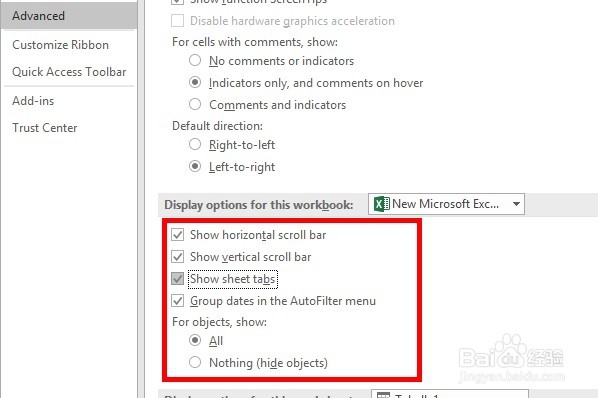
Task: Click the 'Default direction:' label
Action: [x=217, y=126]
